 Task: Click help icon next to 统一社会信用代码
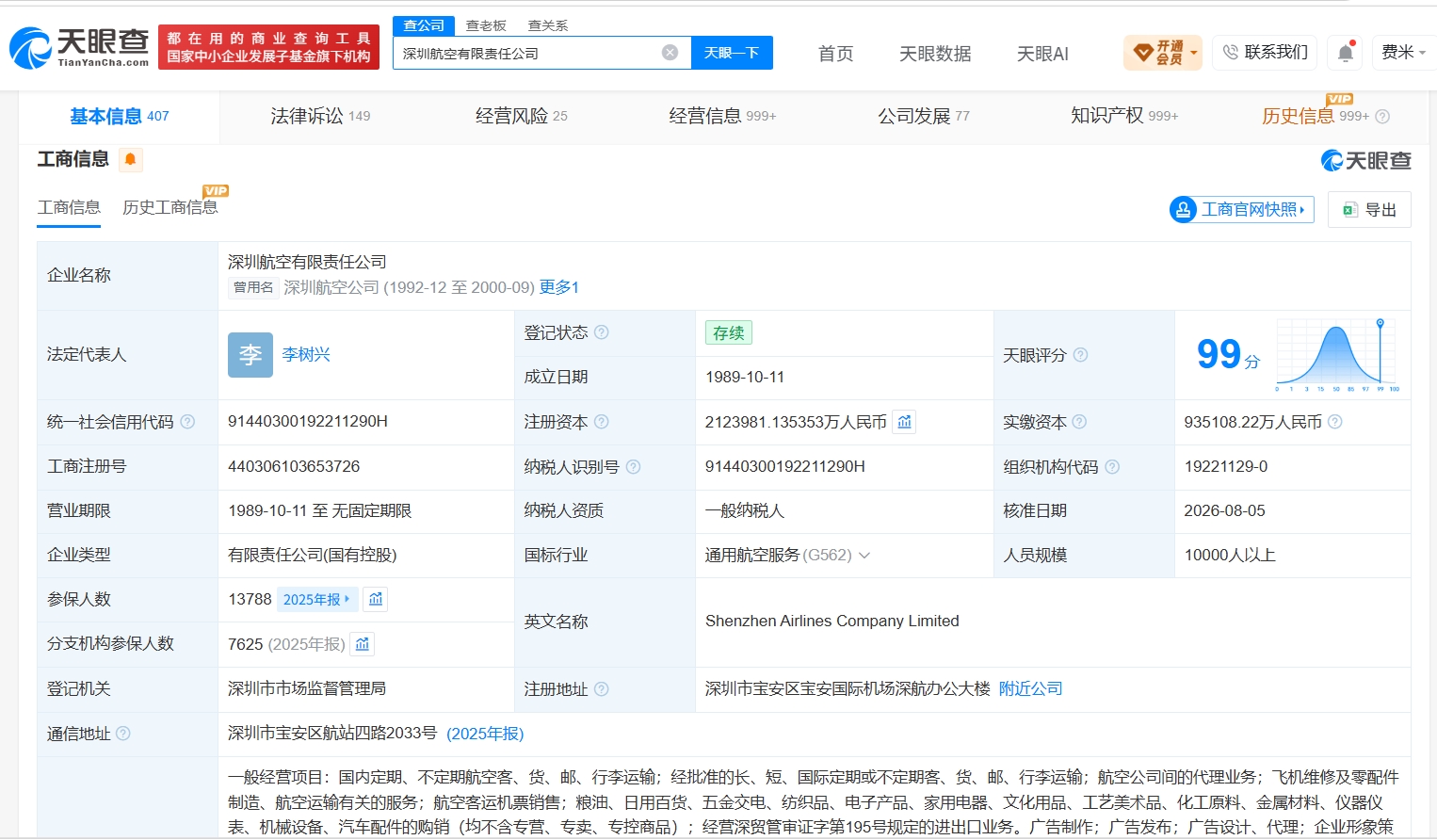(187, 422)
